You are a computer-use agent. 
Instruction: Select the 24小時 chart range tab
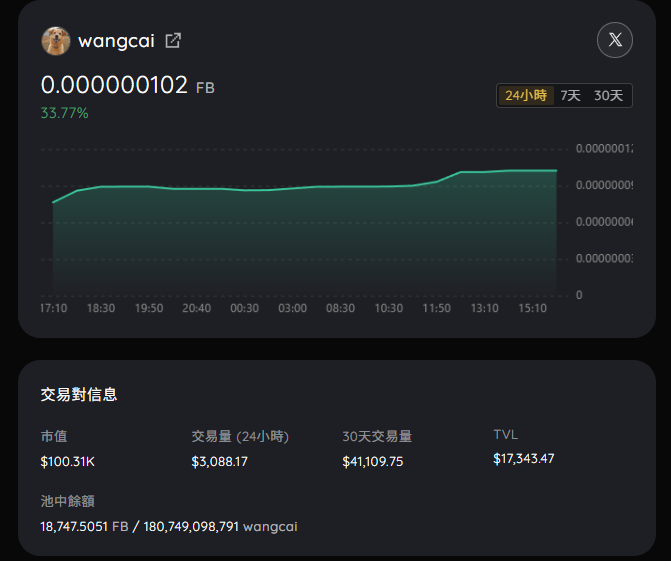coord(526,95)
